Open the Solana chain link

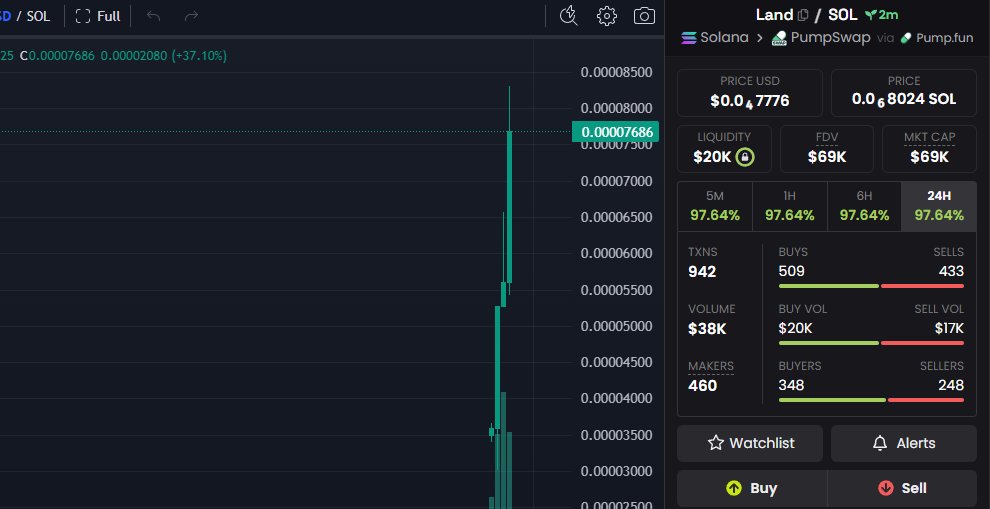coord(715,38)
